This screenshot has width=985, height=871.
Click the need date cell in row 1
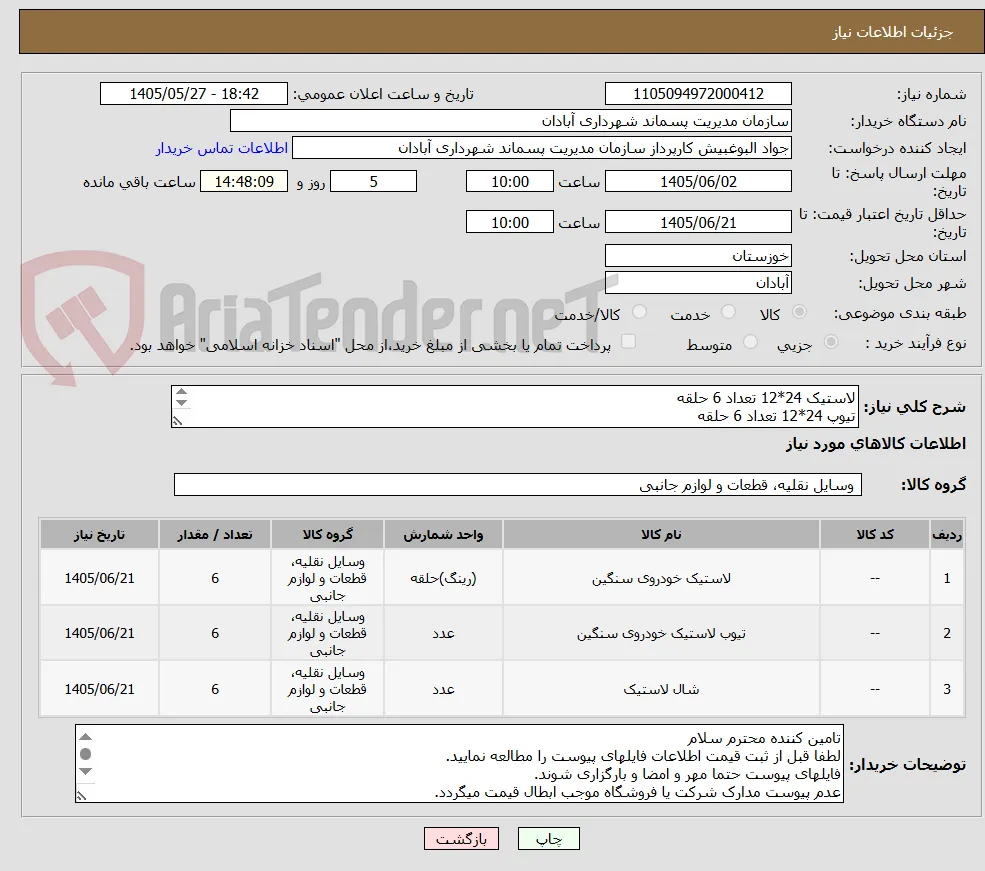(99, 578)
